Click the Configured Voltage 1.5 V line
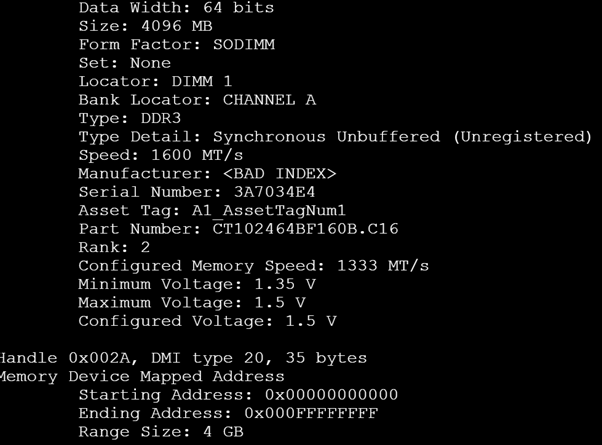Screen dimensions: 602x445 (207, 321)
